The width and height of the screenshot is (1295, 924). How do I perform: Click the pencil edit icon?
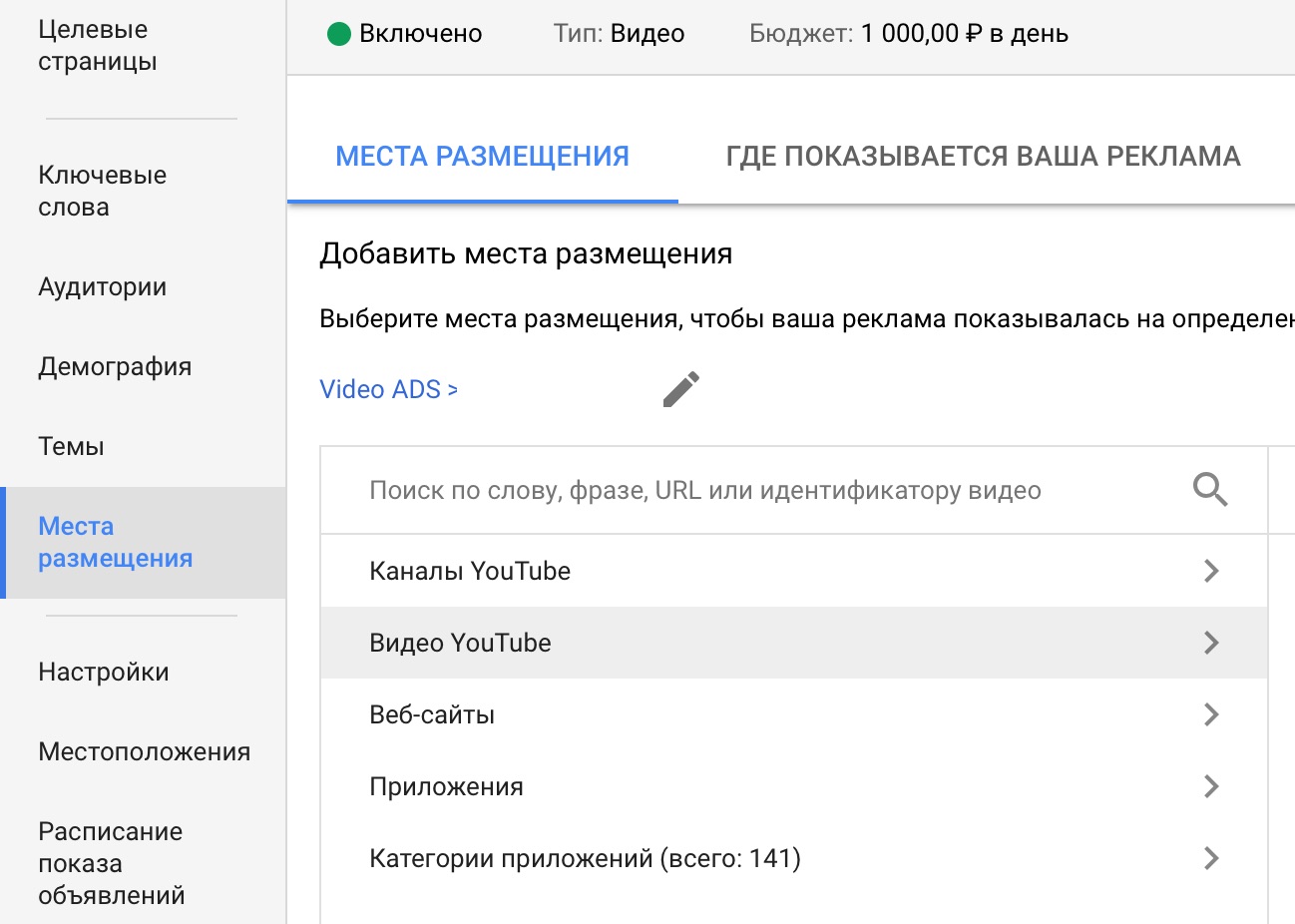[681, 389]
